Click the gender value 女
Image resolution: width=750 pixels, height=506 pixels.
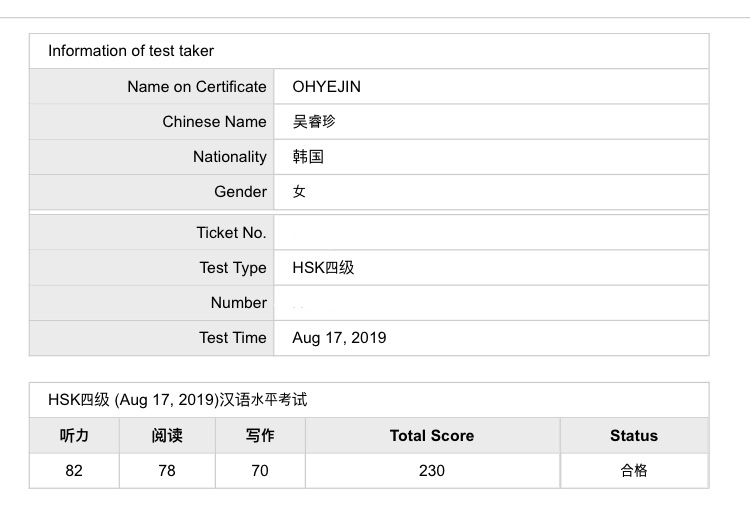click(299, 191)
